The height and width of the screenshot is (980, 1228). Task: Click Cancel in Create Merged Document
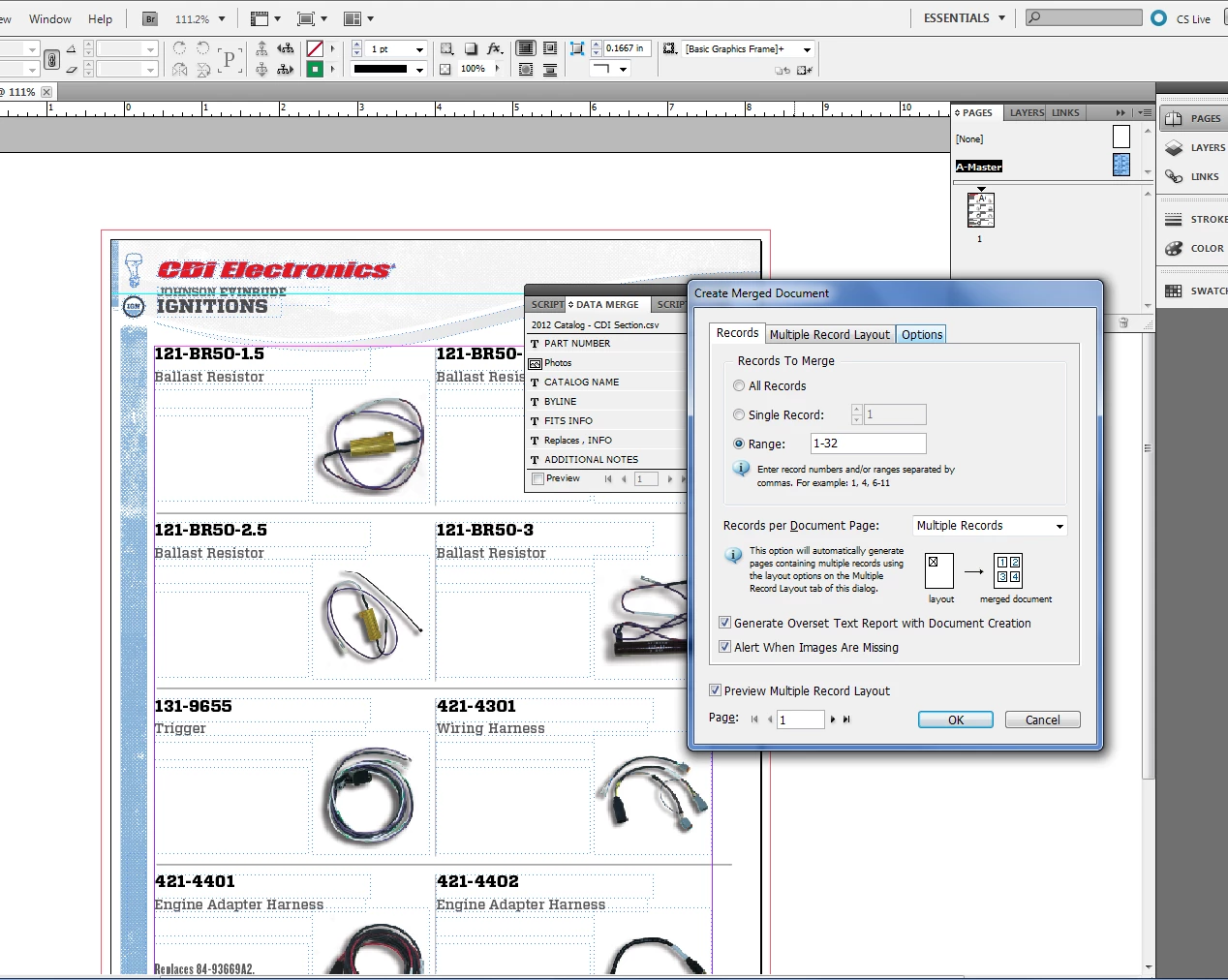[x=1042, y=720]
